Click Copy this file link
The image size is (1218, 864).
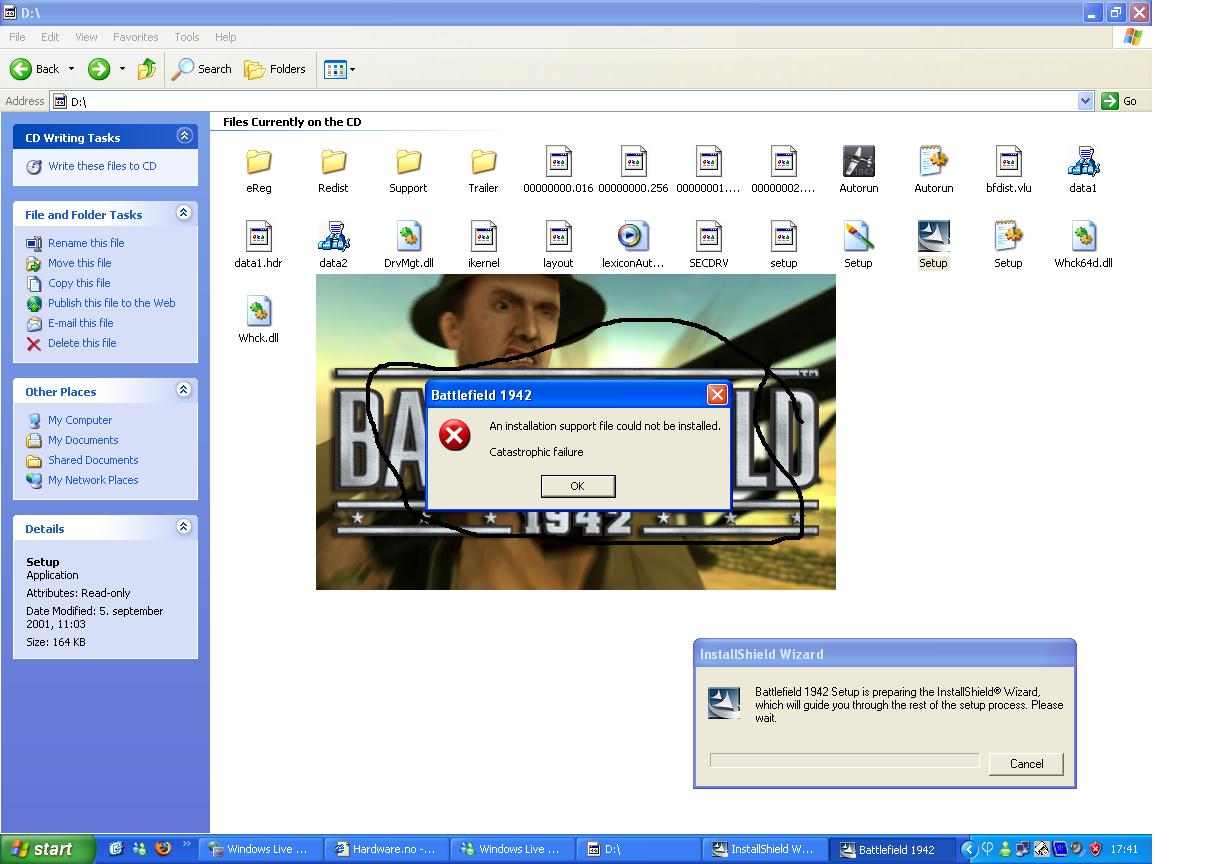click(79, 283)
